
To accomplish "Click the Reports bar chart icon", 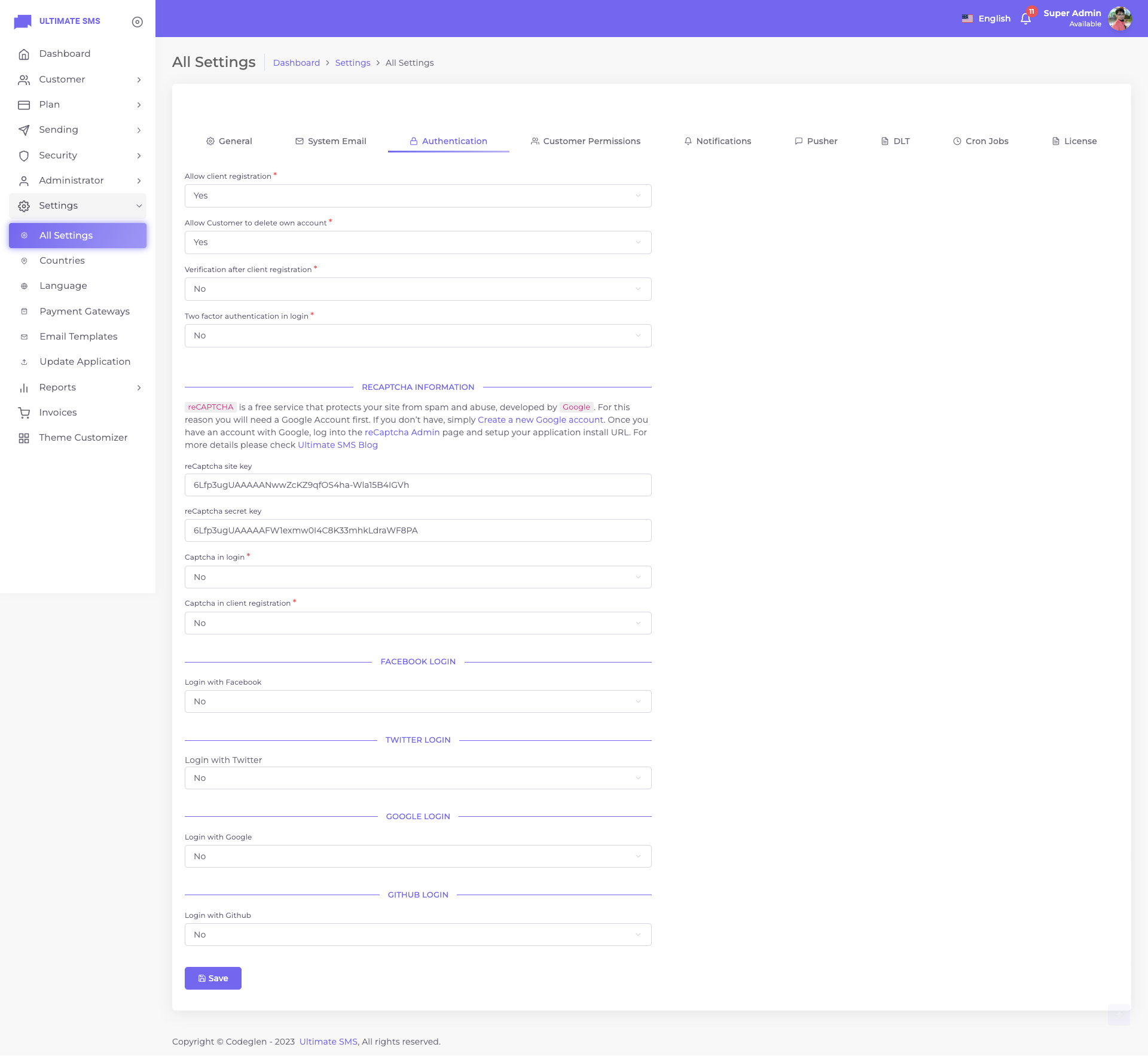I will [24, 388].
